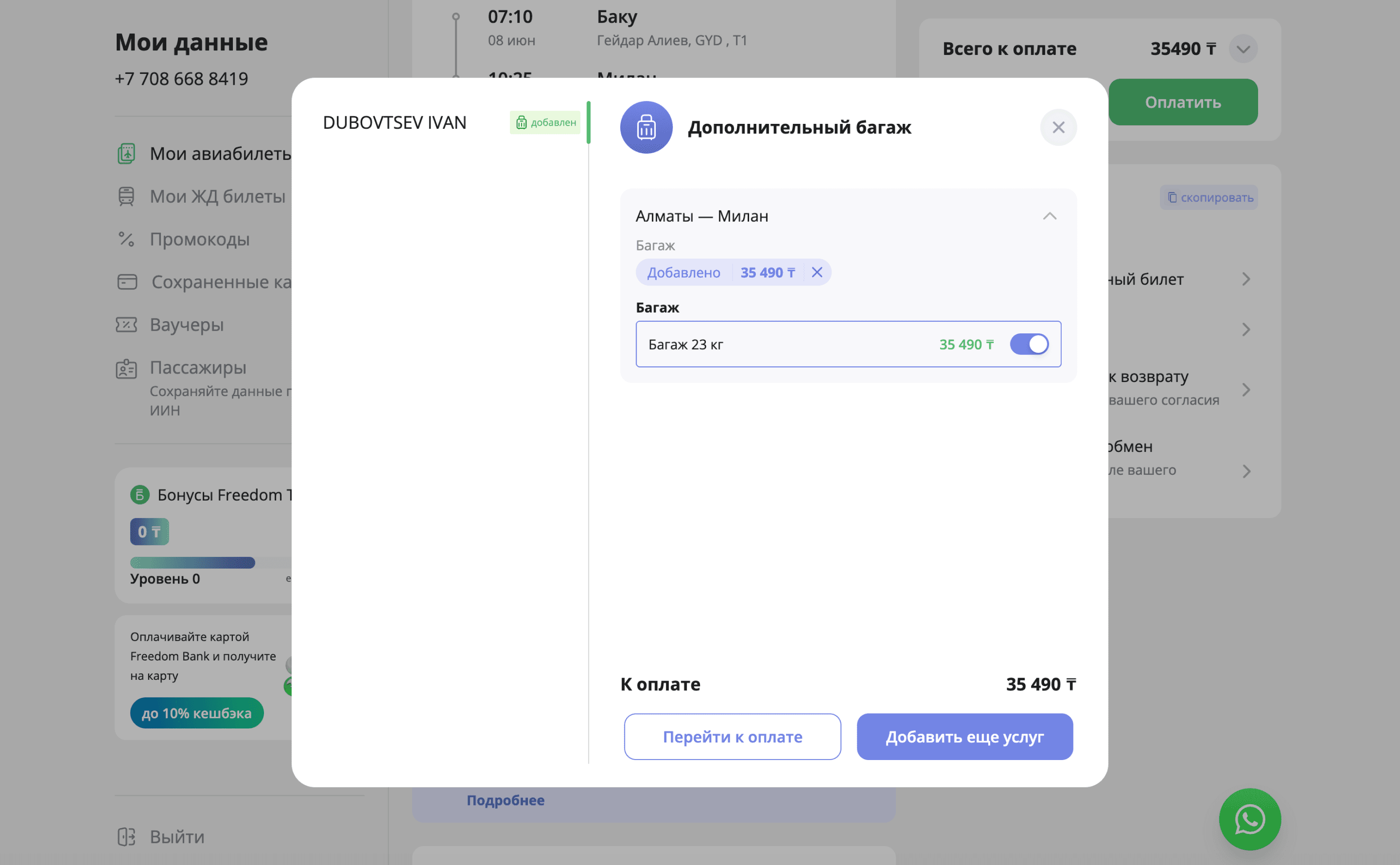
Task: Click the Мои авиабилеты ticket icon
Action: coord(127,153)
